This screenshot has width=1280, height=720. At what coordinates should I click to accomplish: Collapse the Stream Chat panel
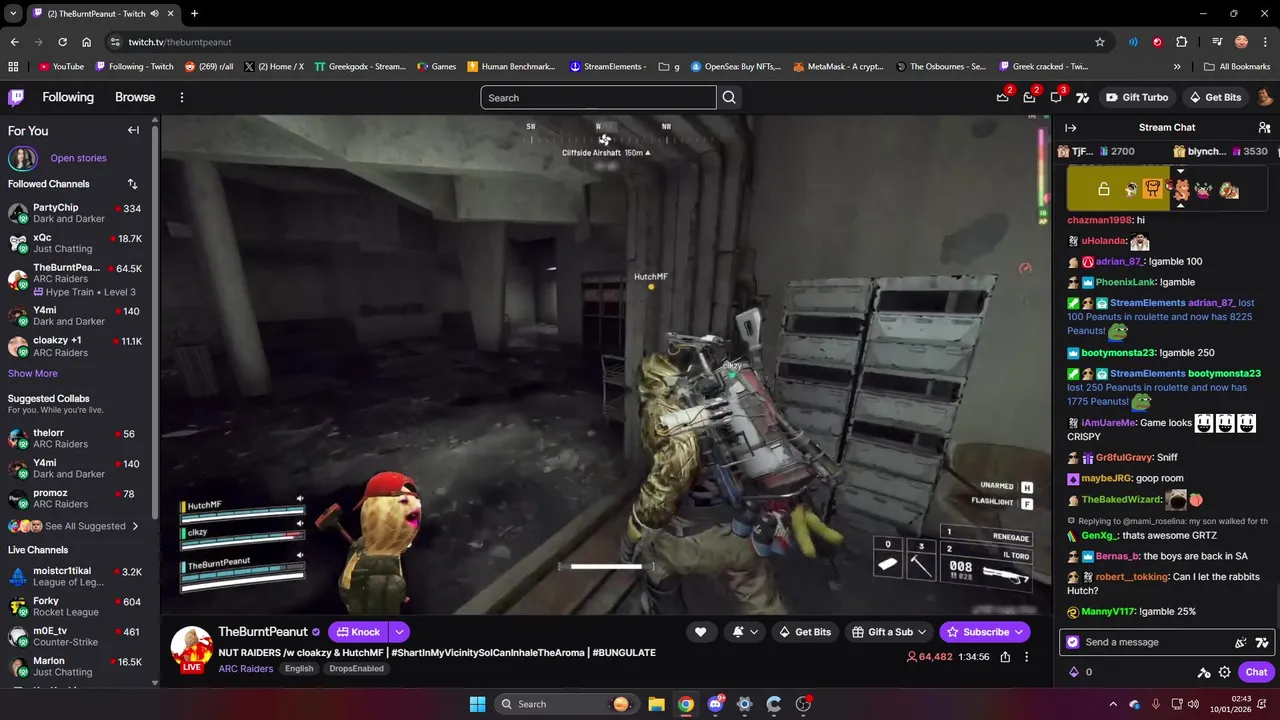1070,128
